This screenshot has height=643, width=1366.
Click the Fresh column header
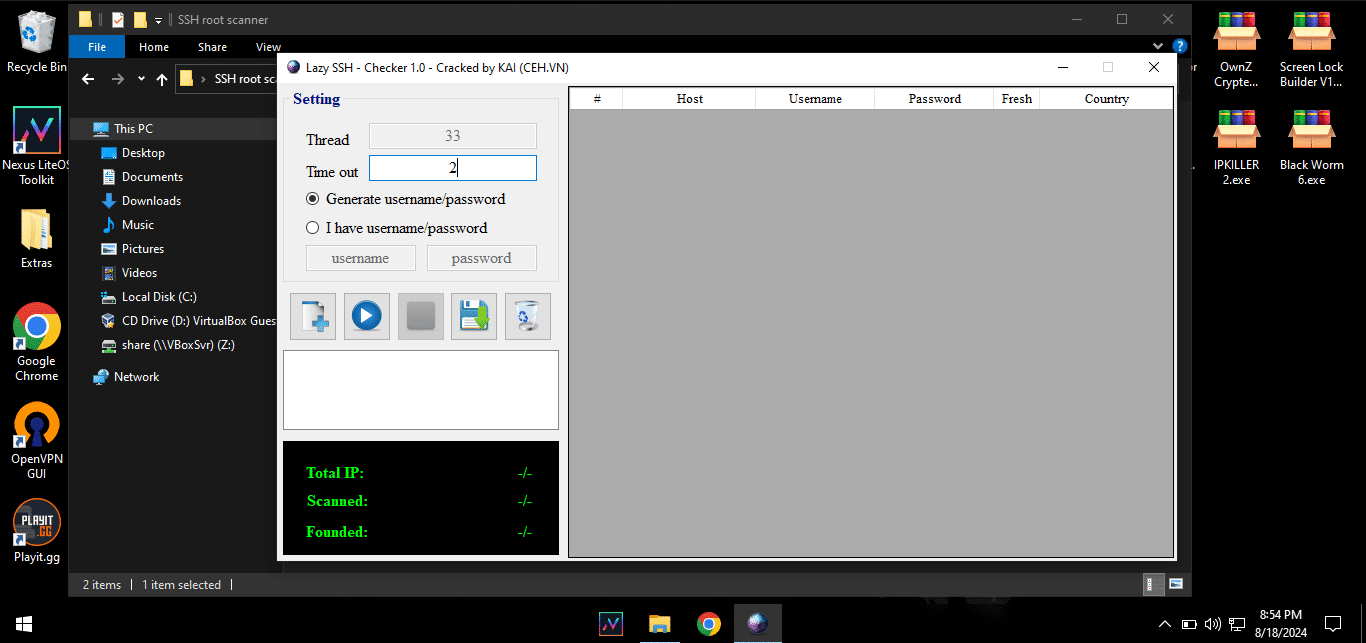pyautogui.click(x=1017, y=99)
